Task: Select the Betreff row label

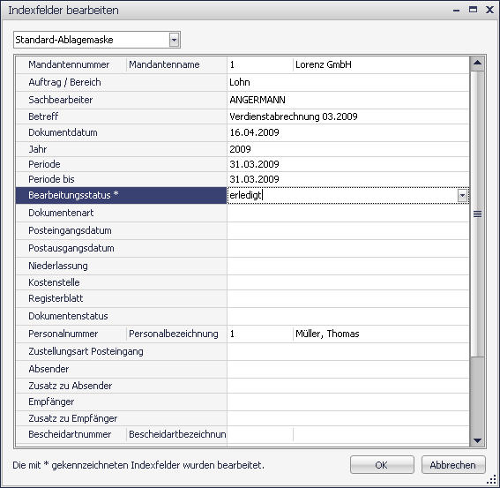Action: [x=43, y=116]
